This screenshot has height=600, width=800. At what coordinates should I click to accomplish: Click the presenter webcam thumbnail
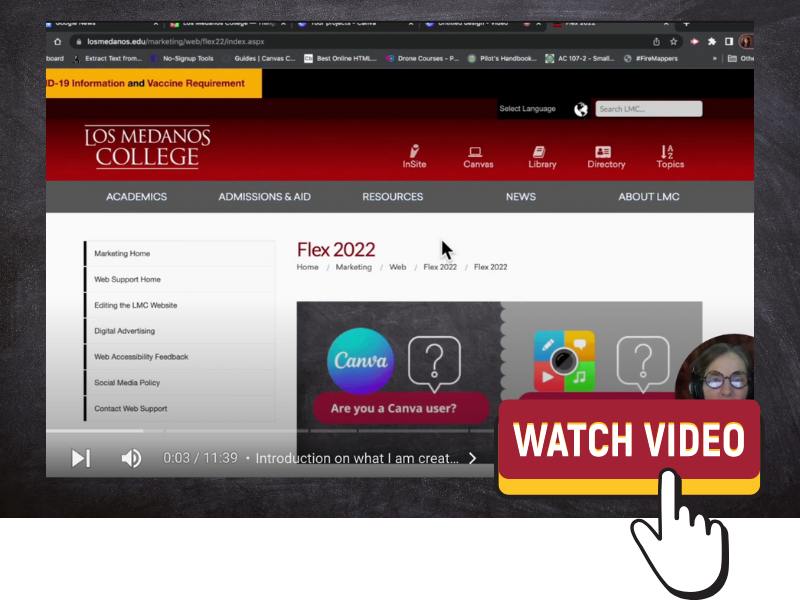[717, 367]
